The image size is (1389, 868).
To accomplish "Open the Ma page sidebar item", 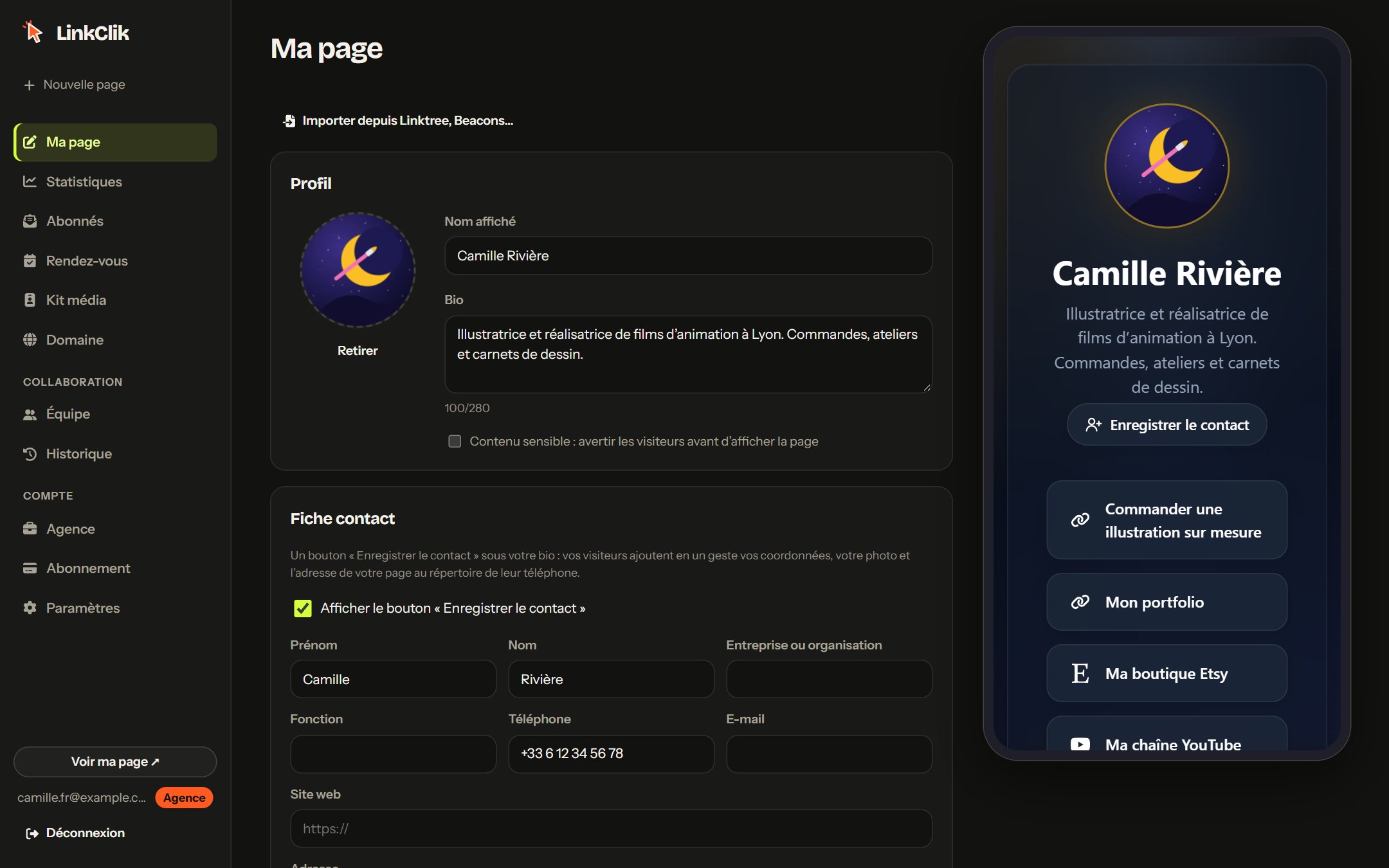I will [x=115, y=142].
